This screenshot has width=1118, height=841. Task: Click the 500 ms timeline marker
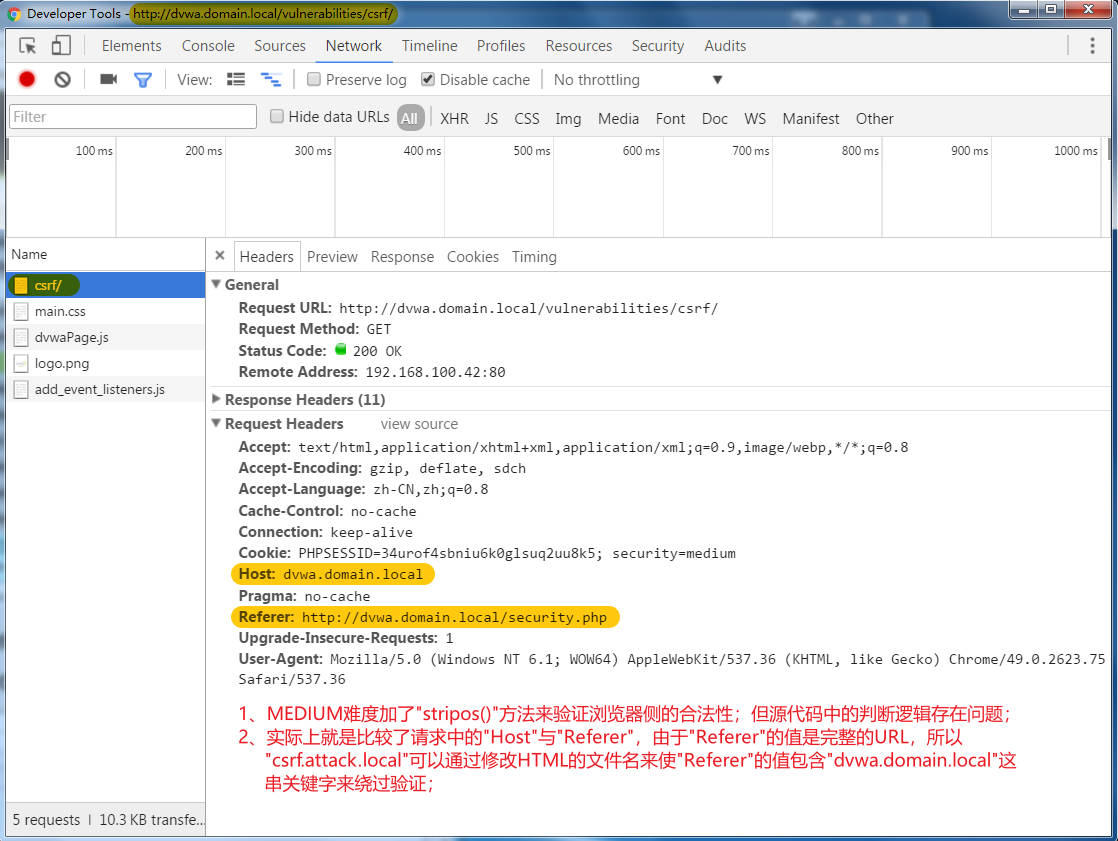point(532,150)
